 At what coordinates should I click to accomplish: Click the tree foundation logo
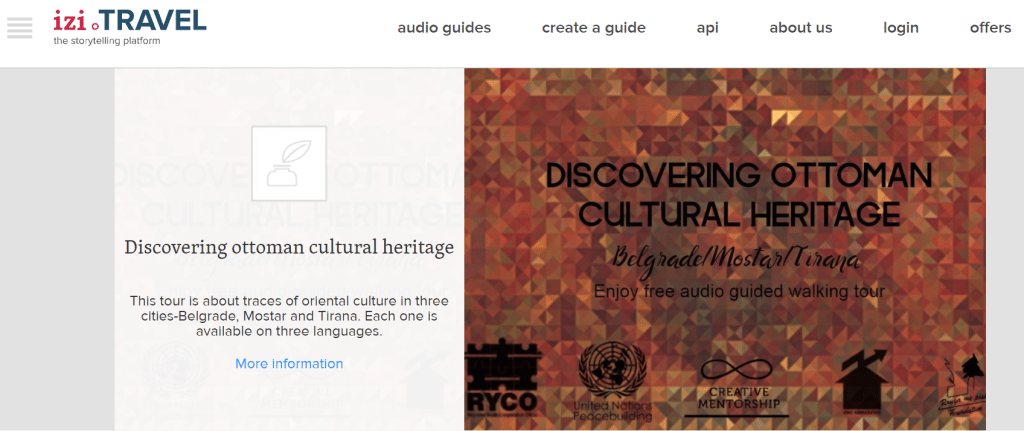[x=964, y=387]
